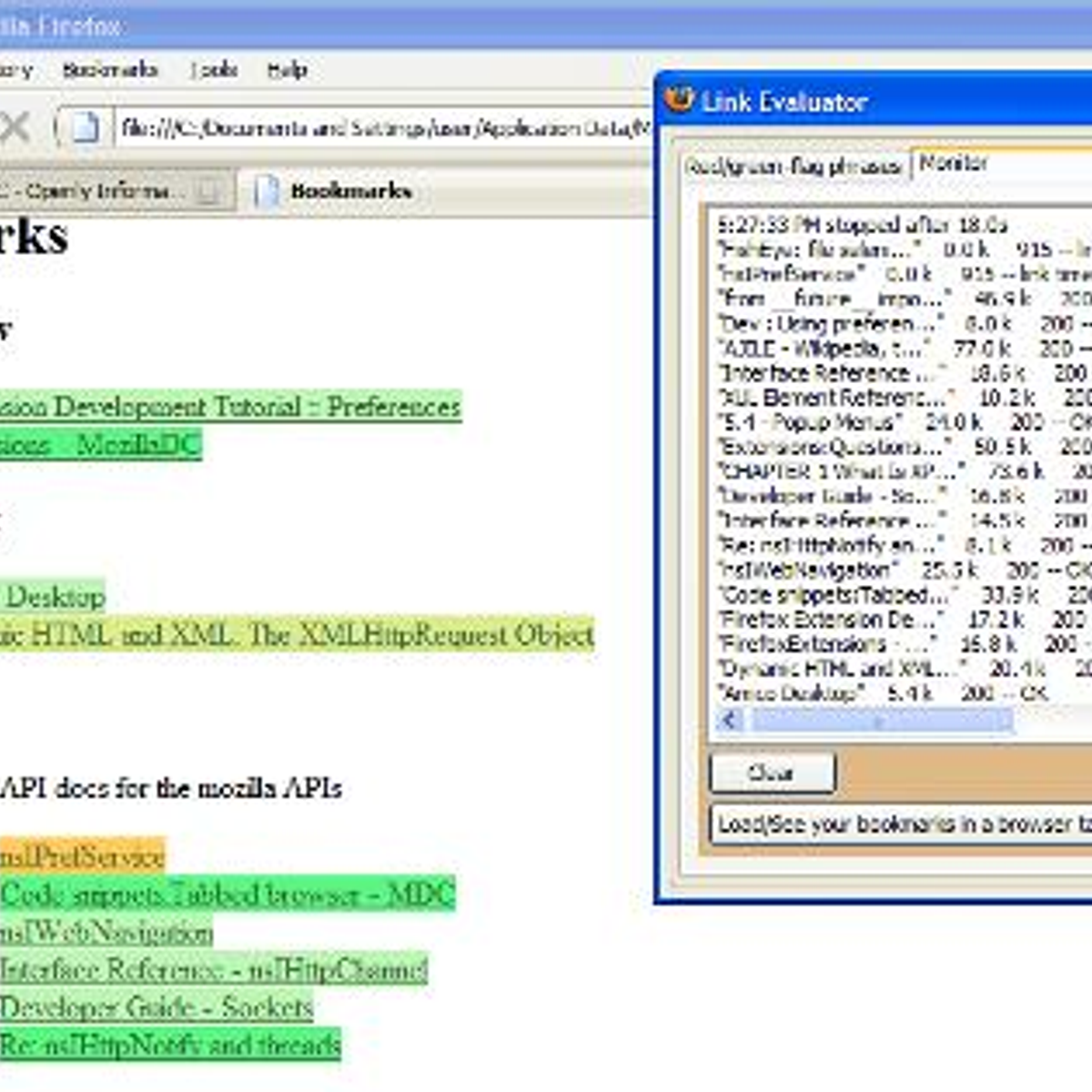Open the Tools menu
The height and width of the screenshot is (1092, 1092).
(x=214, y=70)
